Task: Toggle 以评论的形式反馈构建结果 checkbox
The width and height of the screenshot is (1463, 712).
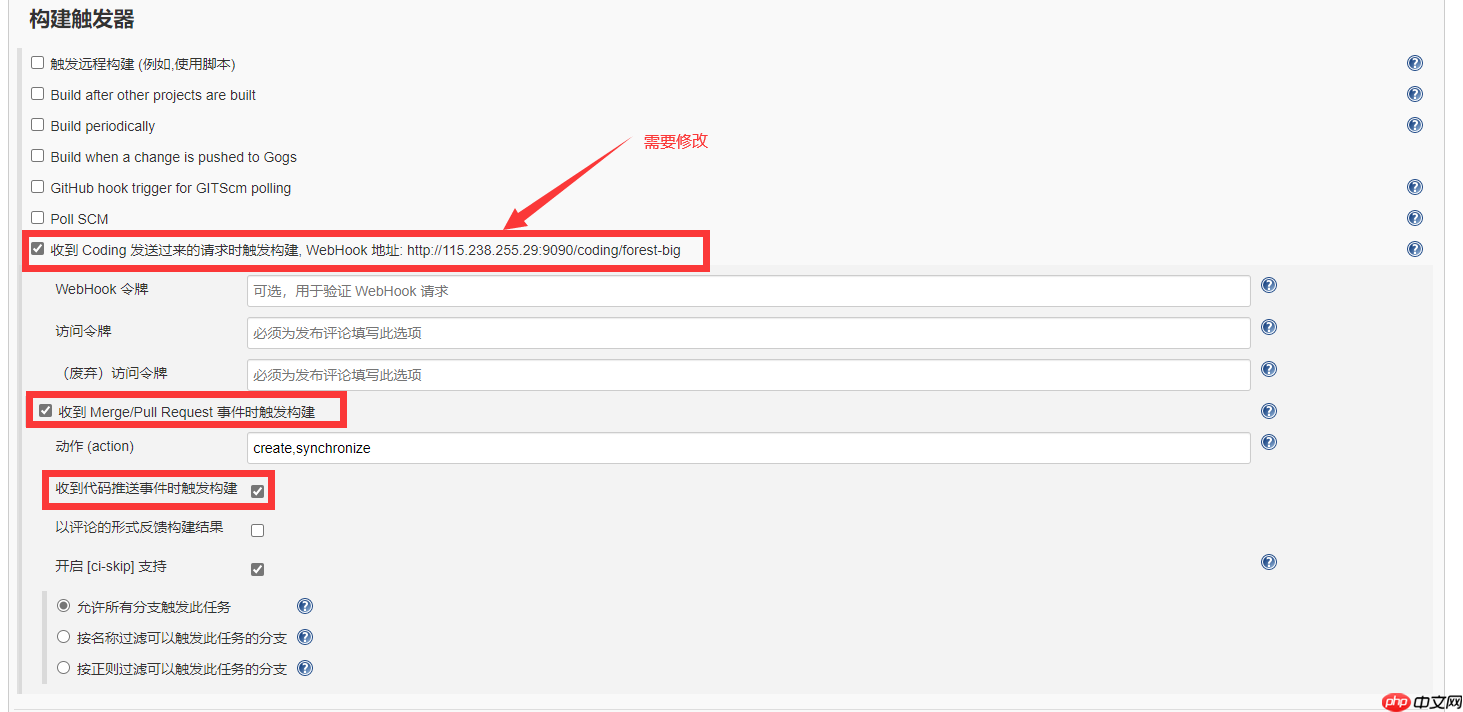Action: pos(257,528)
